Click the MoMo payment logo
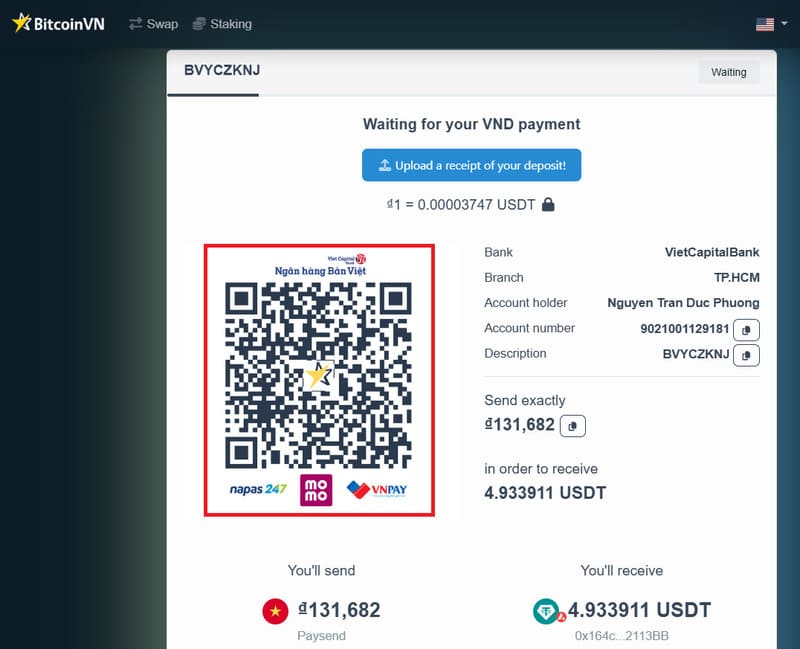This screenshot has height=649, width=800. tap(314, 490)
